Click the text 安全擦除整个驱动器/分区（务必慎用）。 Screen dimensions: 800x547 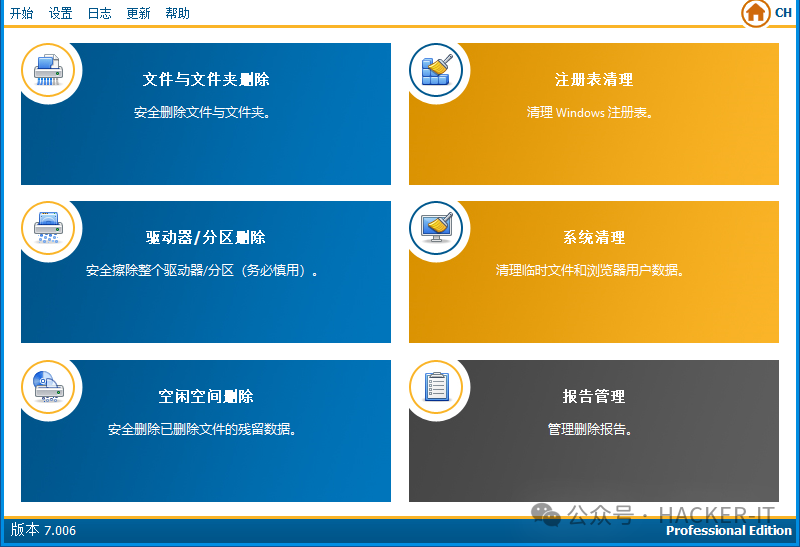(x=202, y=270)
